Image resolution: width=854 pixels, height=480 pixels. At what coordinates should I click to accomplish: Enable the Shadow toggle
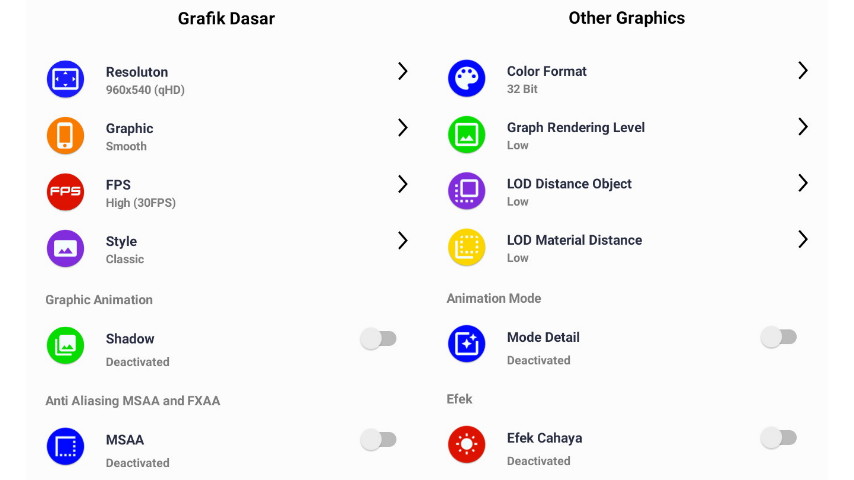[379, 339]
